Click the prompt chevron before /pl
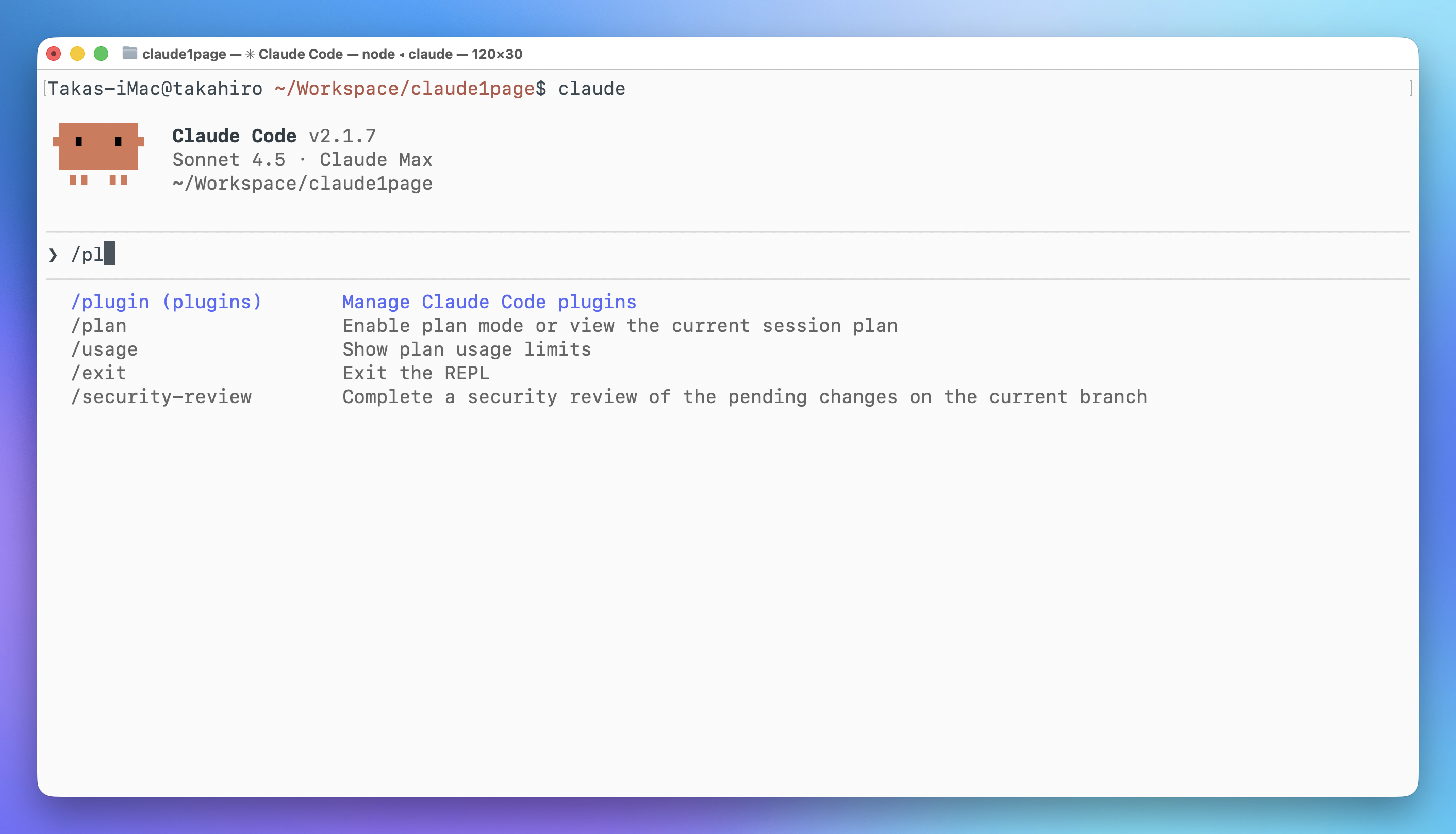The height and width of the screenshot is (834, 1456). tap(53, 255)
